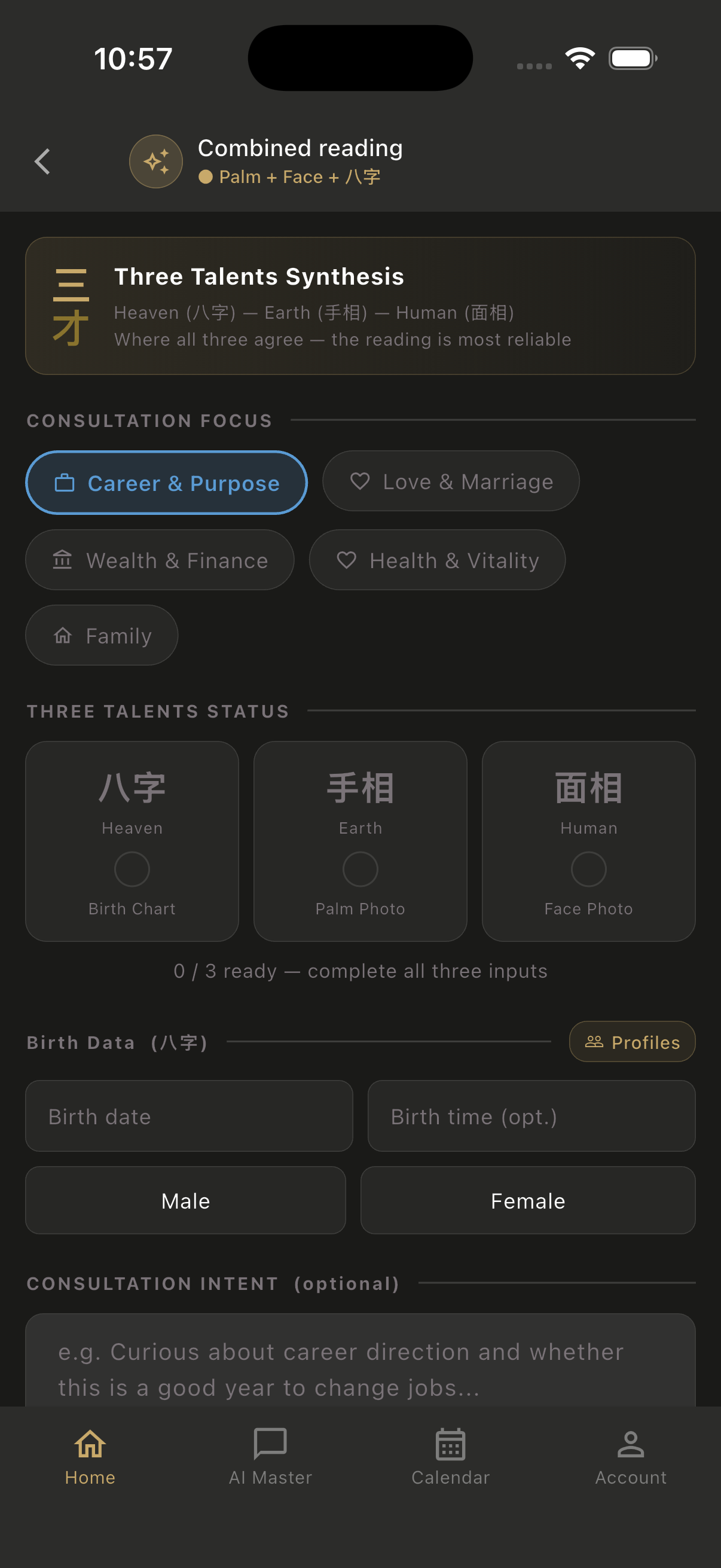Select Career & Purpose focus chip

click(x=166, y=483)
